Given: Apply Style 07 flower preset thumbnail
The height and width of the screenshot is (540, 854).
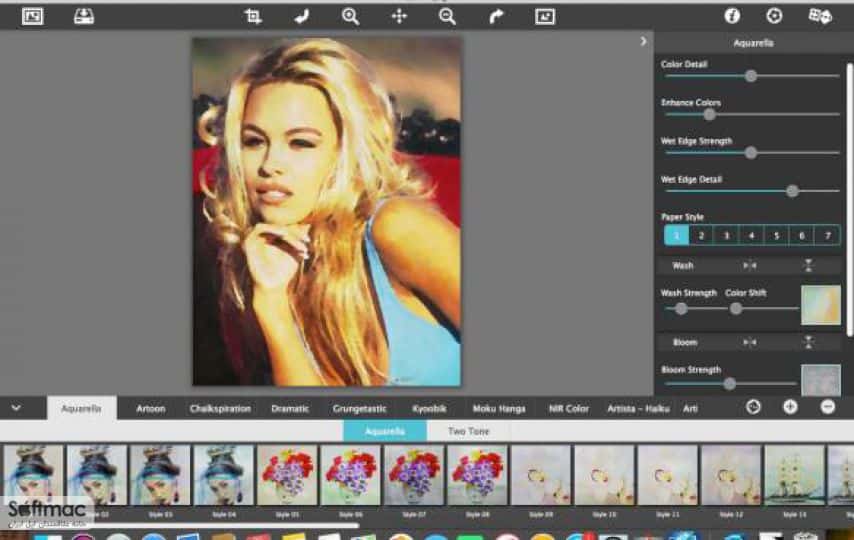Looking at the screenshot, I should 414,475.
